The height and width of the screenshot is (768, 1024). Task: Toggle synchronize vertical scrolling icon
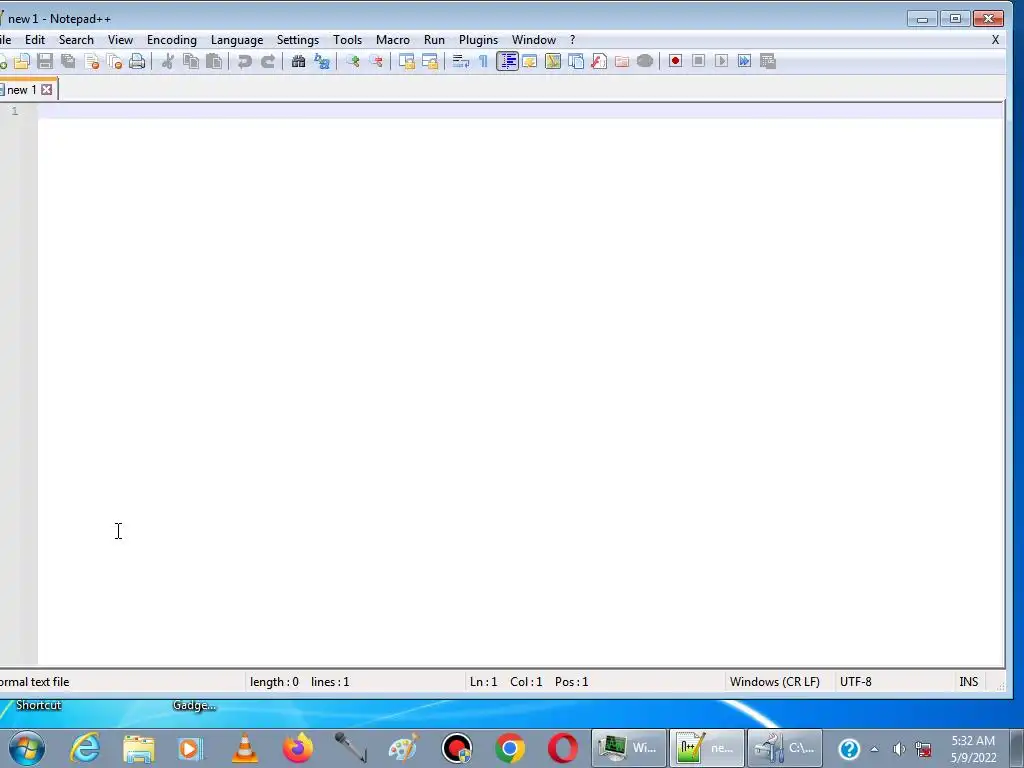tap(407, 61)
